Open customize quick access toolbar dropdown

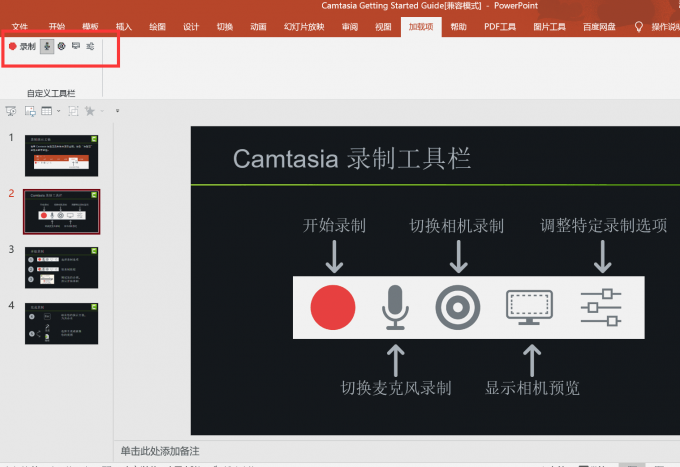[117, 111]
